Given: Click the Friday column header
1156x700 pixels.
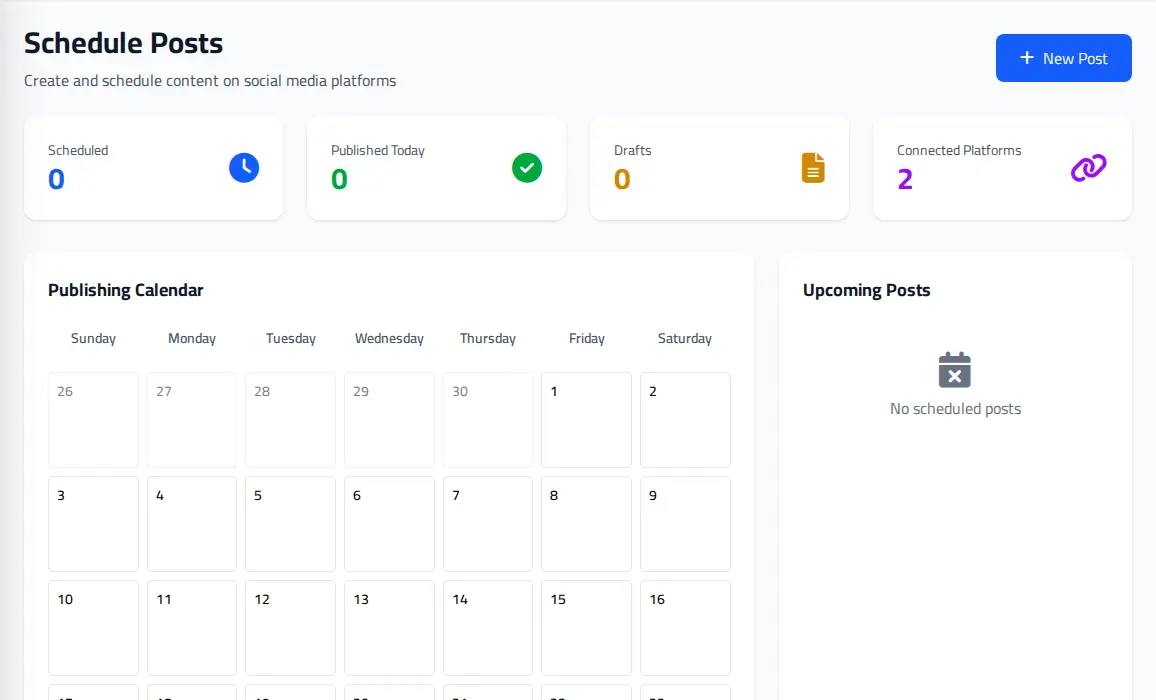Looking at the screenshot, I should (x=586, y=338).
